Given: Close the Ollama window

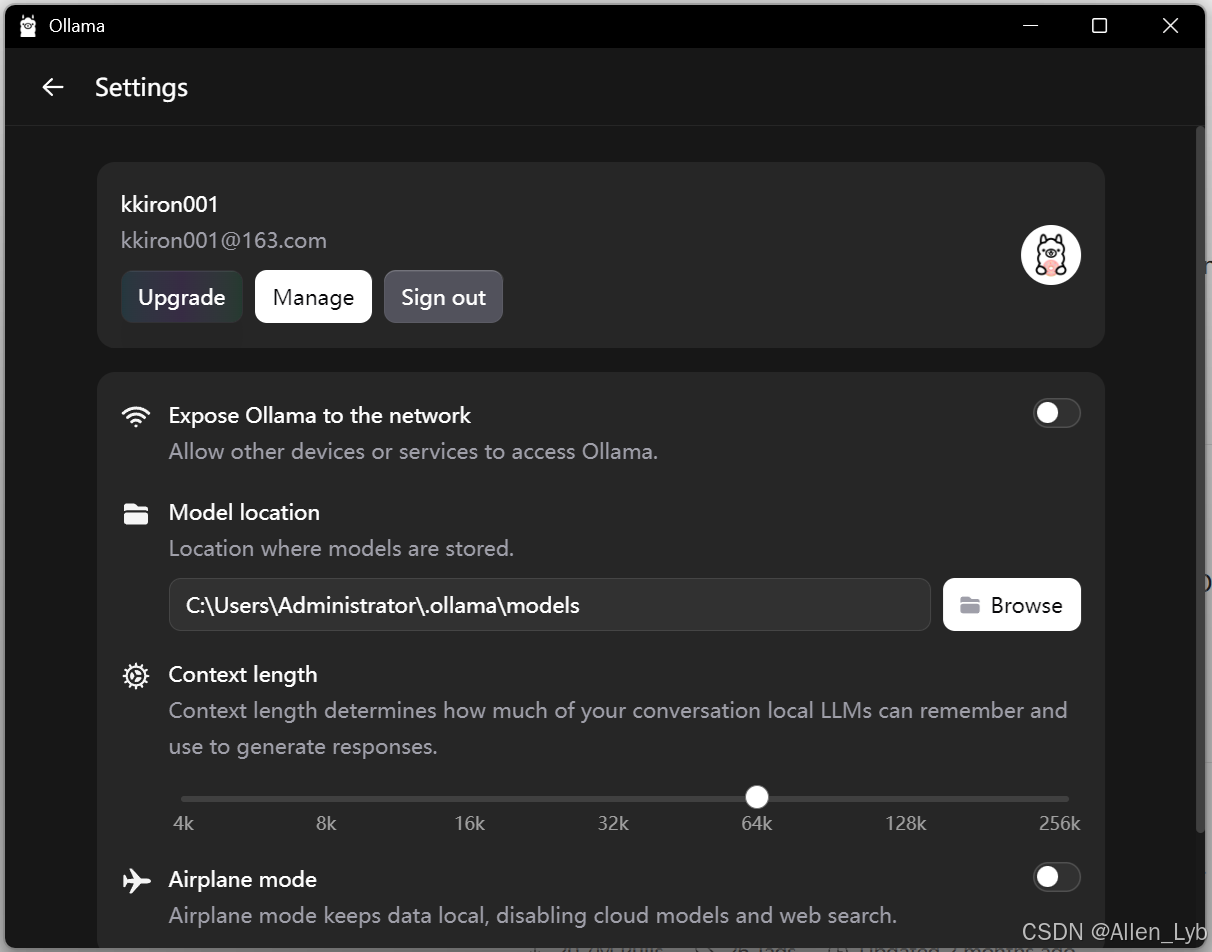Looking at the screenshot, I should (x=1170, y=26).
